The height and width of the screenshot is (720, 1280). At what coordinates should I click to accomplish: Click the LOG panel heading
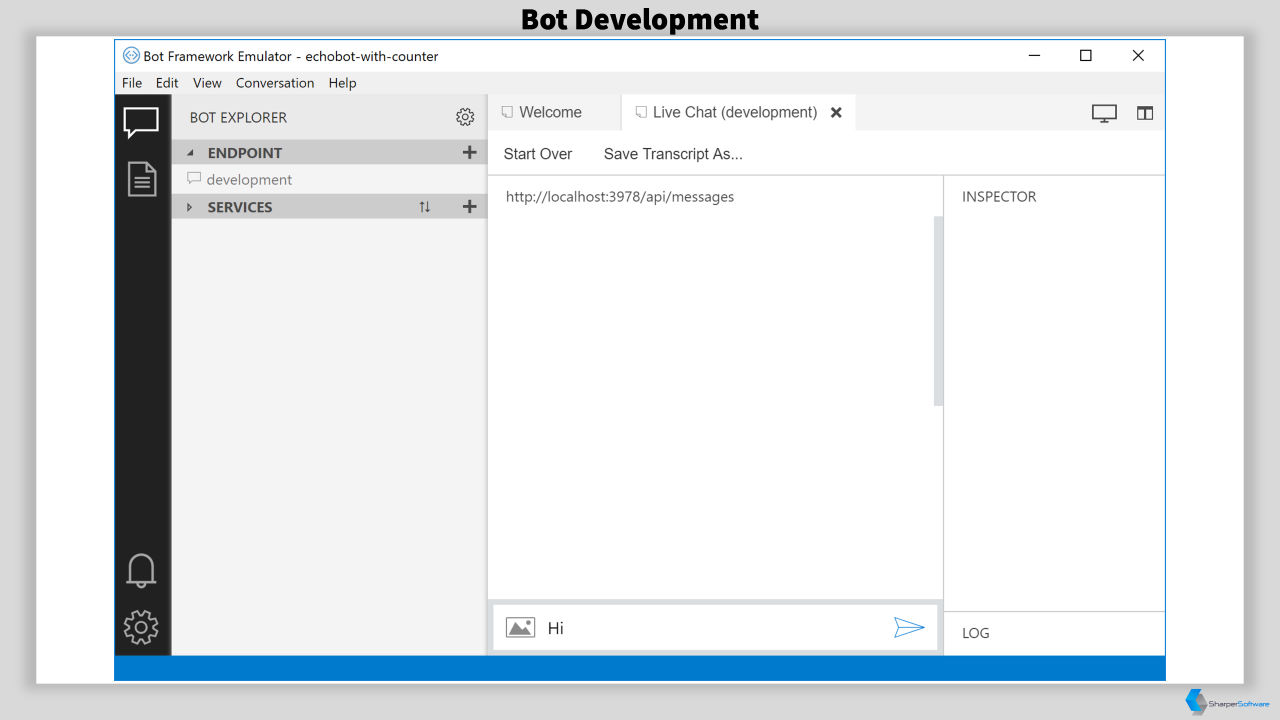point(976,633)
